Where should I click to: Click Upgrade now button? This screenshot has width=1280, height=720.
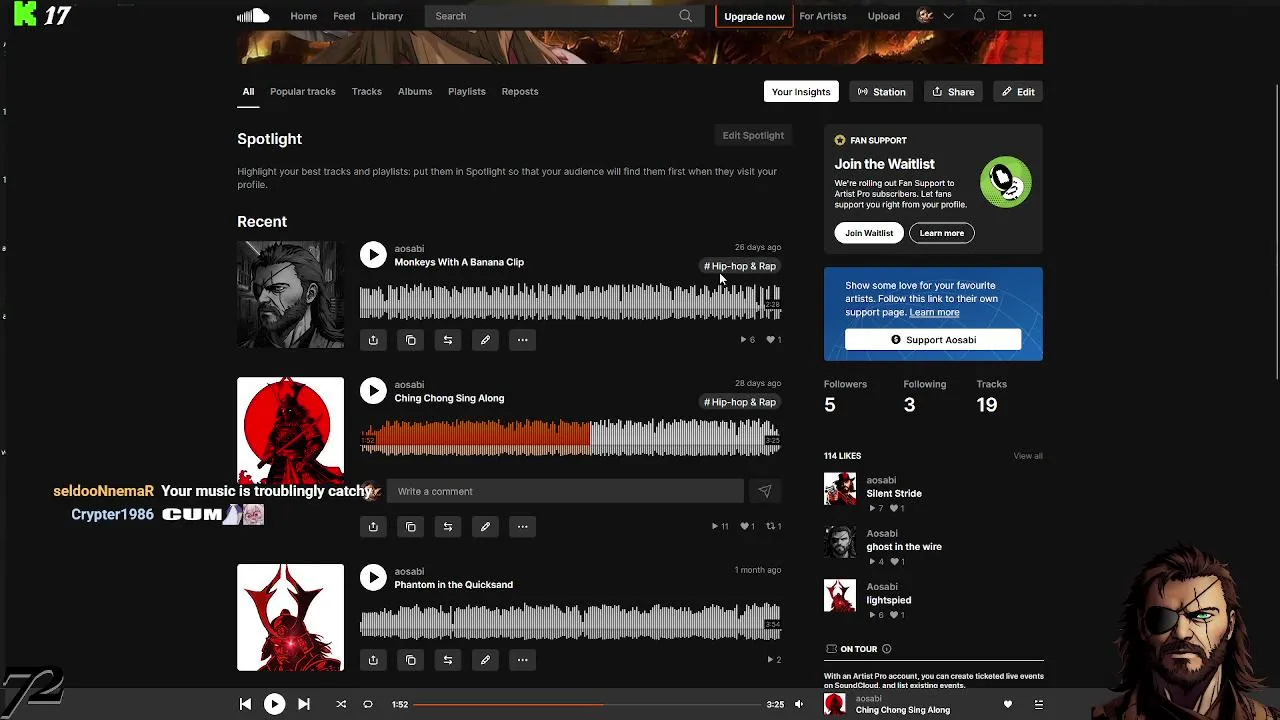[x=754, y=16]
